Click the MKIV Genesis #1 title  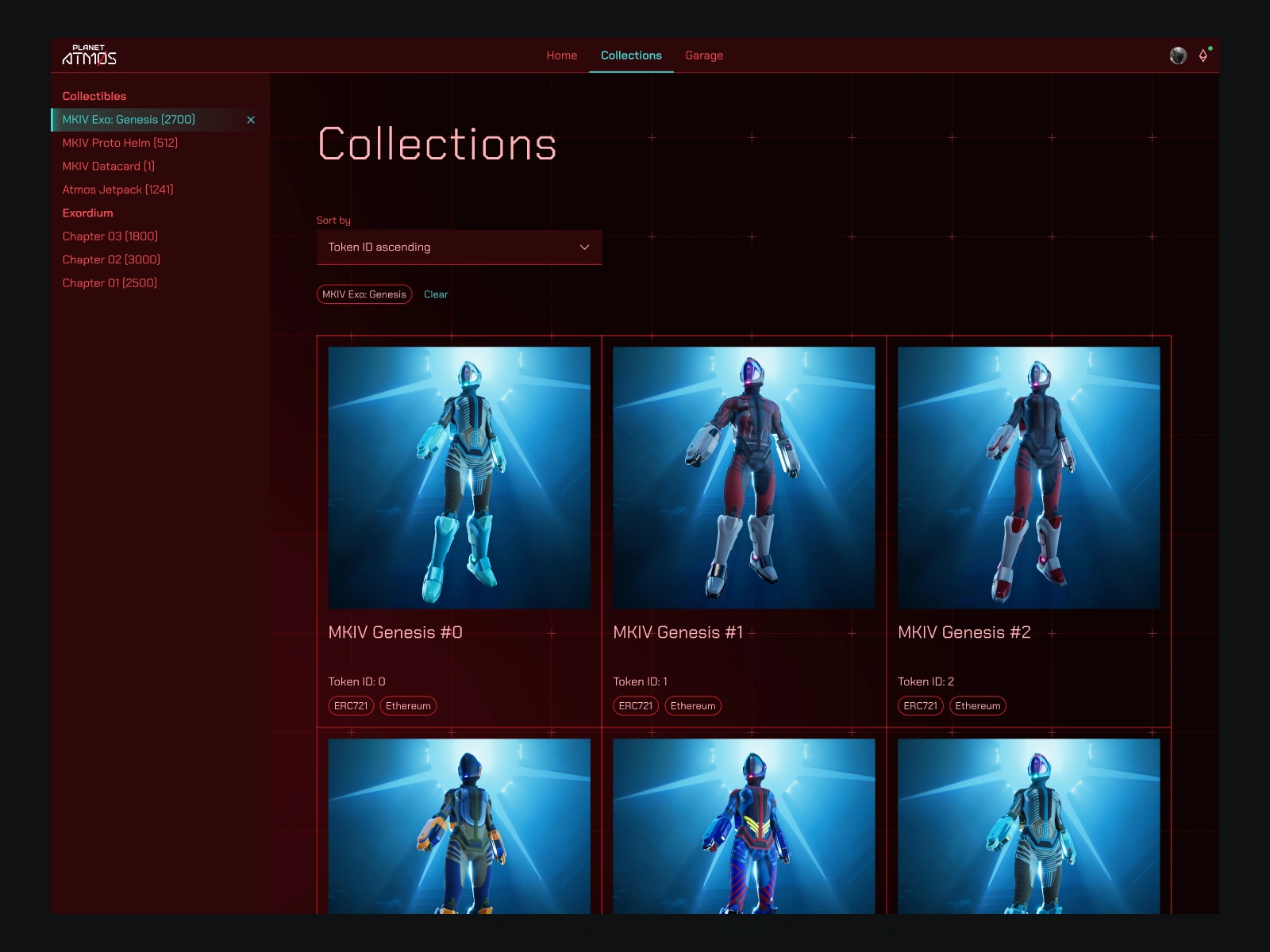click(x=678, y=632)
